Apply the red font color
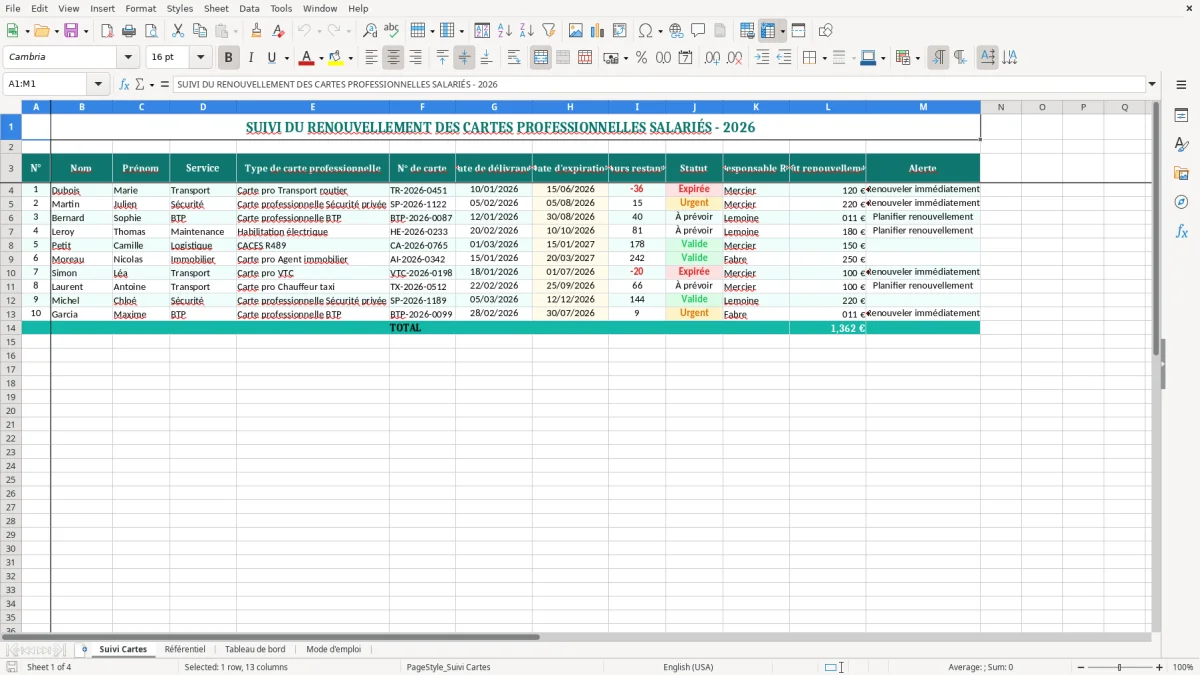1200x675 pixels. (x=308, y=58)
